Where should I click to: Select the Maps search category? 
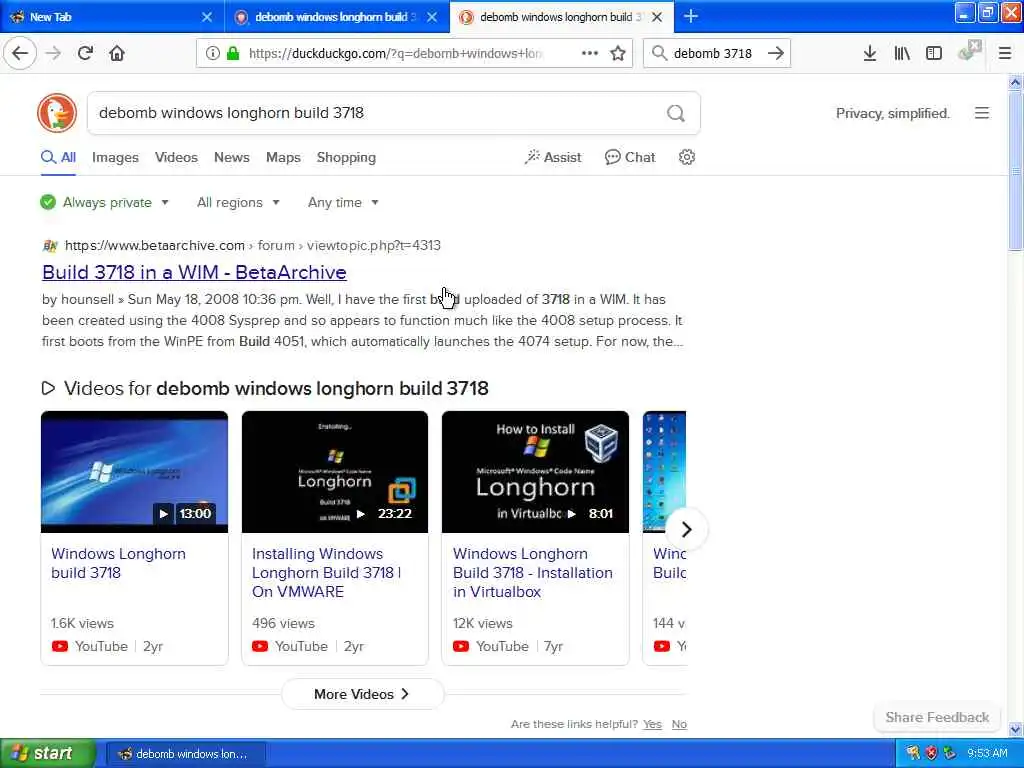click(283, 157)
